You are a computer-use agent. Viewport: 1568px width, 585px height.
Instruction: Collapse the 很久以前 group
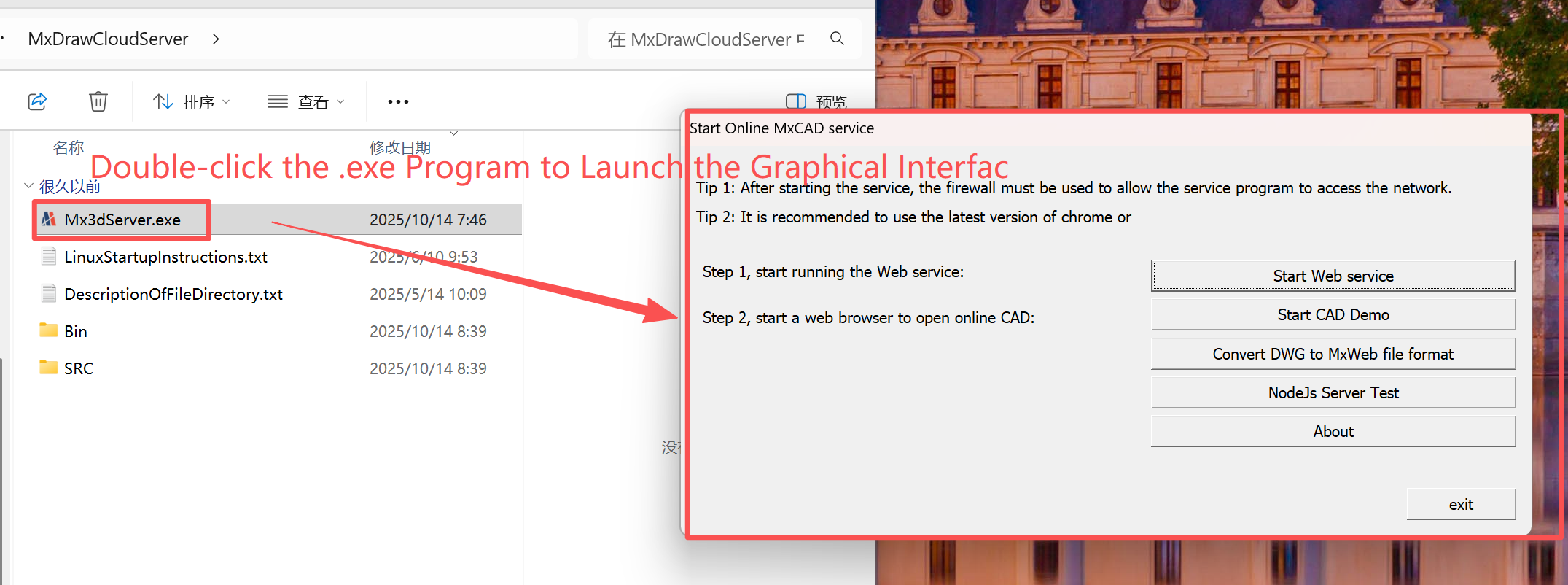[29, 186]
